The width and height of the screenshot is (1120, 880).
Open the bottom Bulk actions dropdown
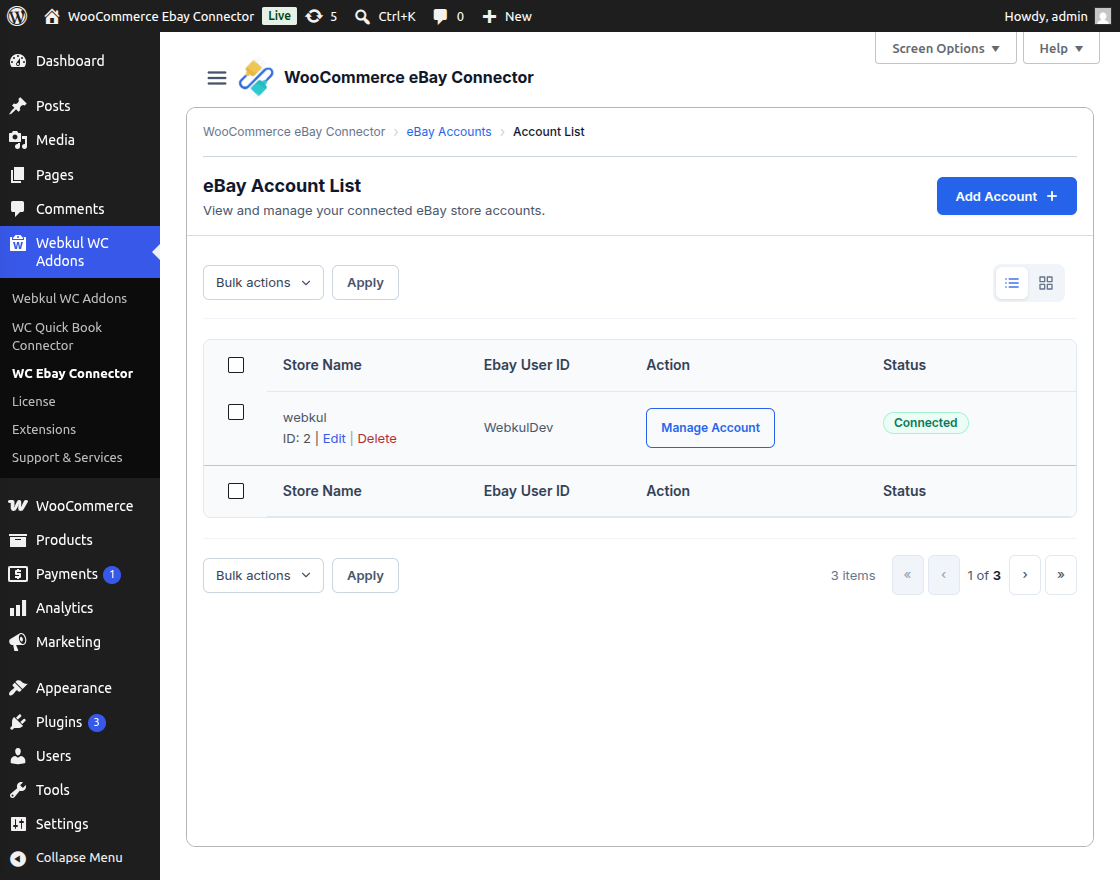click(x=264, y=576)
